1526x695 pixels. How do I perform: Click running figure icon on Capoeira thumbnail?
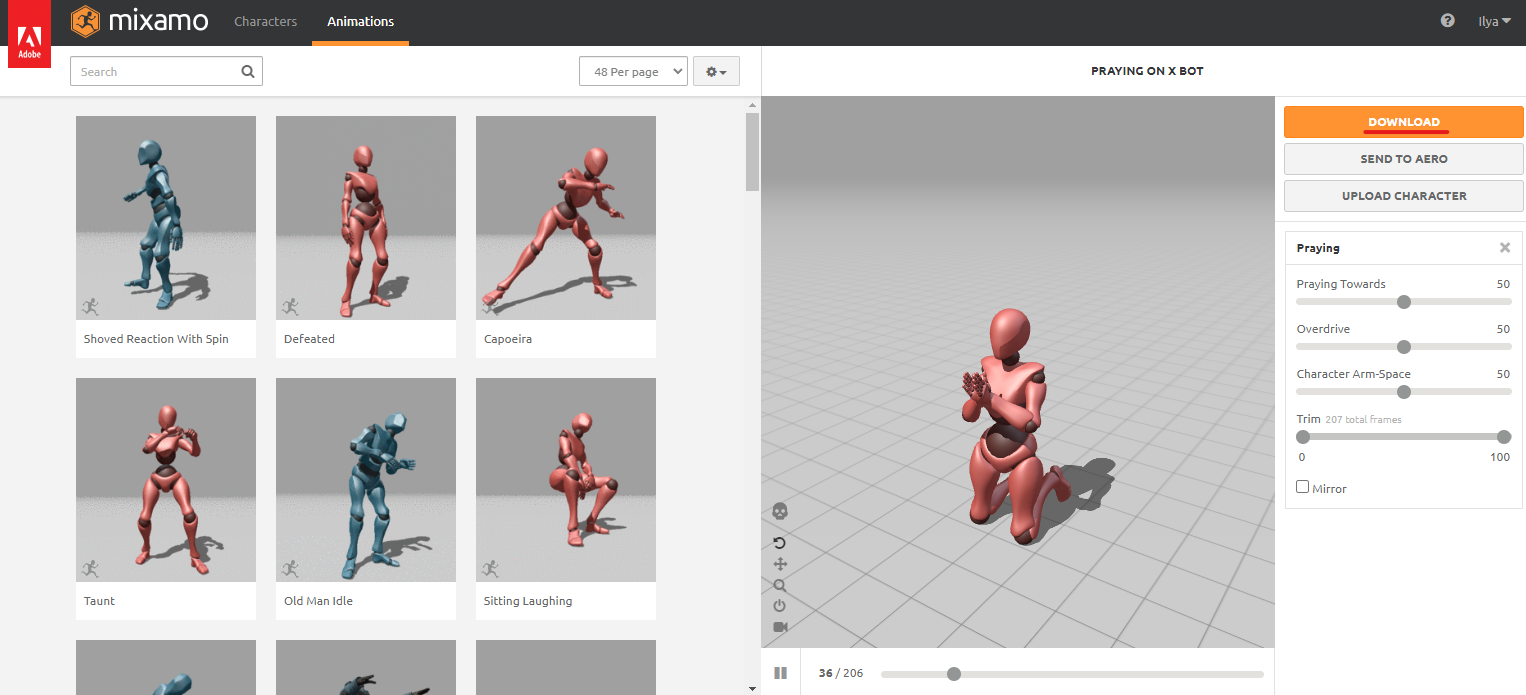click(490, 307)
